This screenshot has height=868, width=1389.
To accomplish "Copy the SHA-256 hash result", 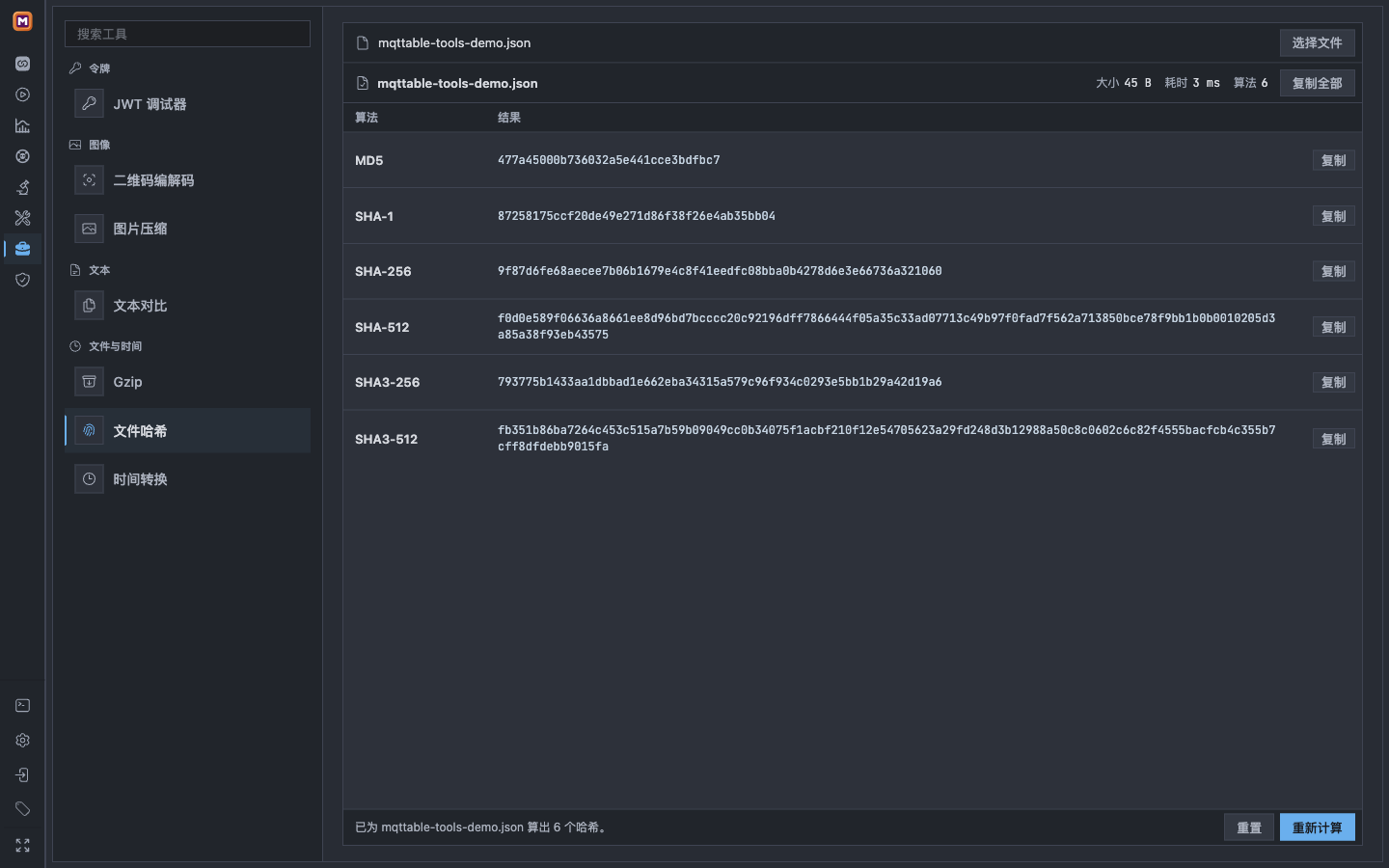I will point(1333,271).
